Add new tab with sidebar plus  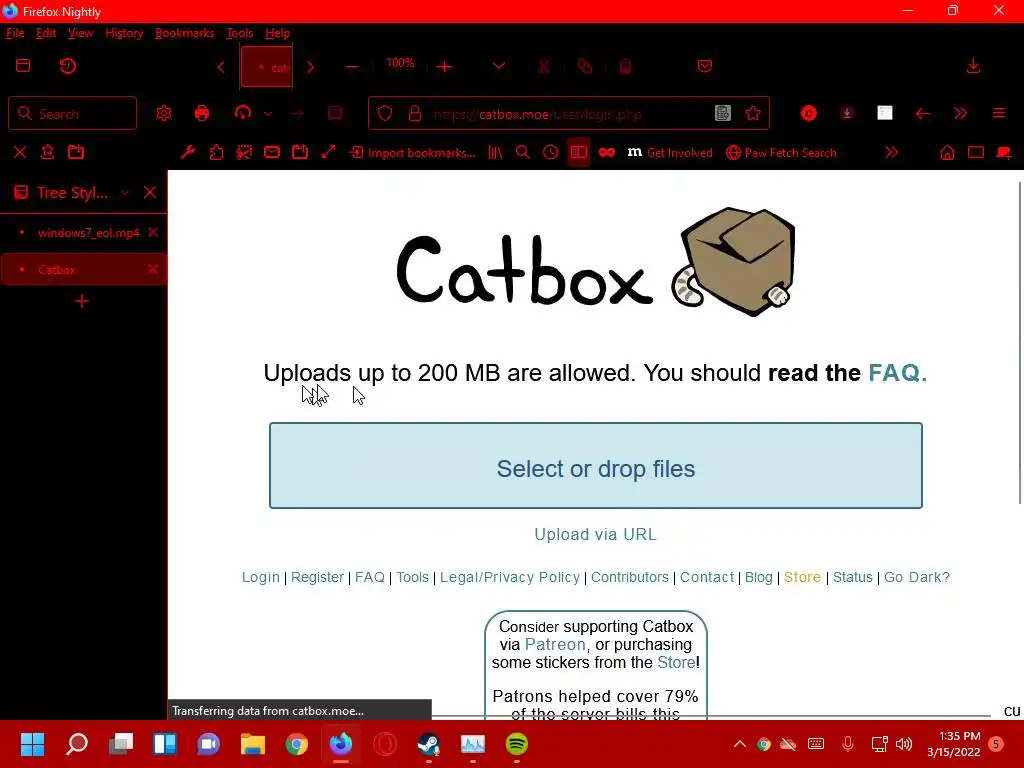coord(82,301)
